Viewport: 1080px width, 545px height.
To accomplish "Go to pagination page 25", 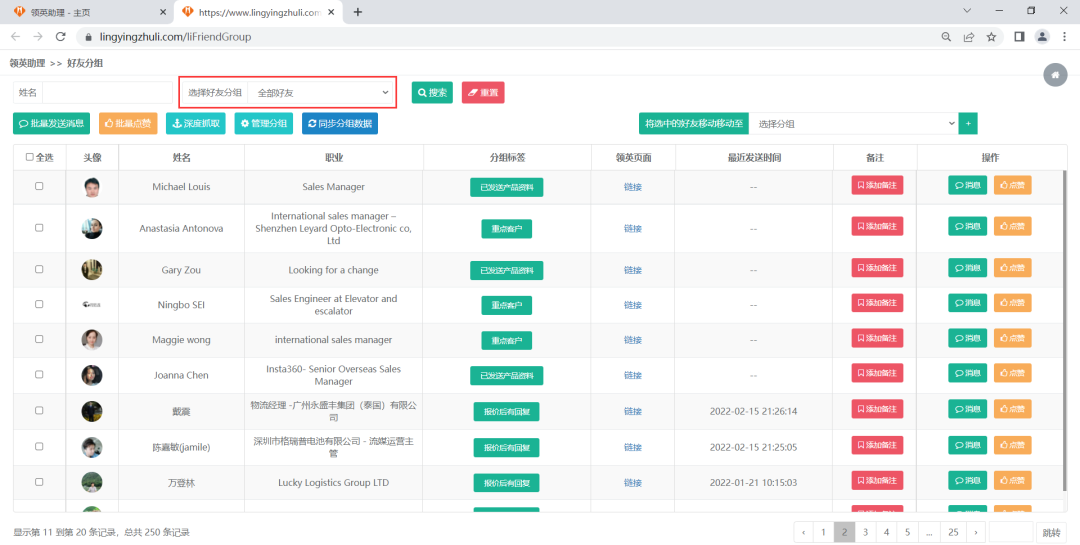I will (x=953, y=532).
